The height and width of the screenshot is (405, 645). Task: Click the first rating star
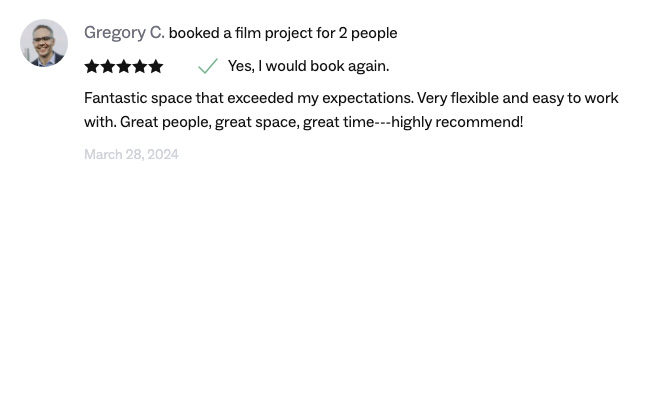click(x=92, y=67)
